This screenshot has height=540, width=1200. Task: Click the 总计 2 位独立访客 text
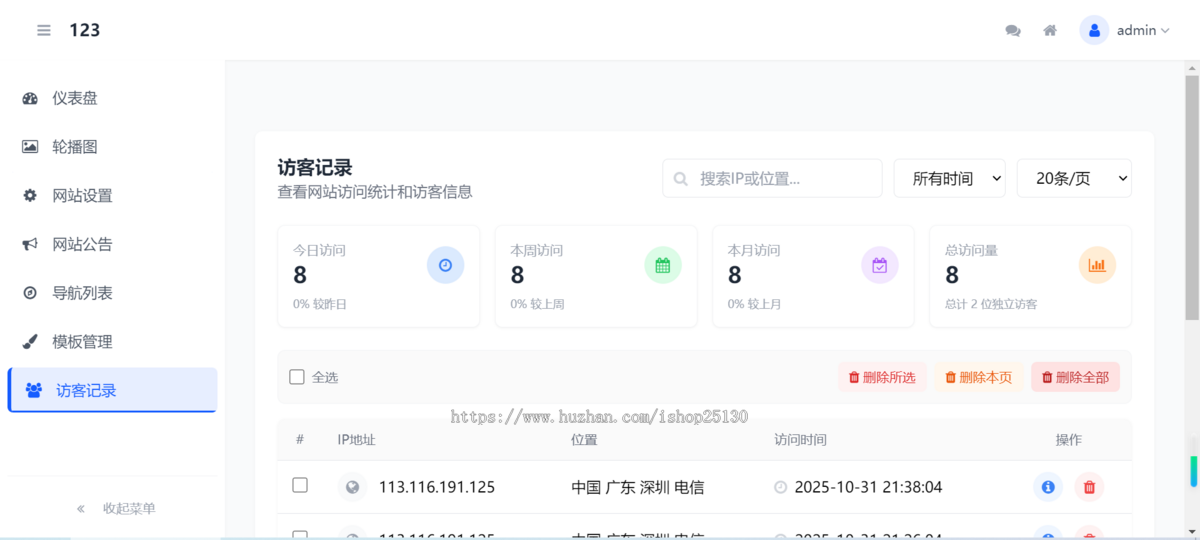(991, 304)
